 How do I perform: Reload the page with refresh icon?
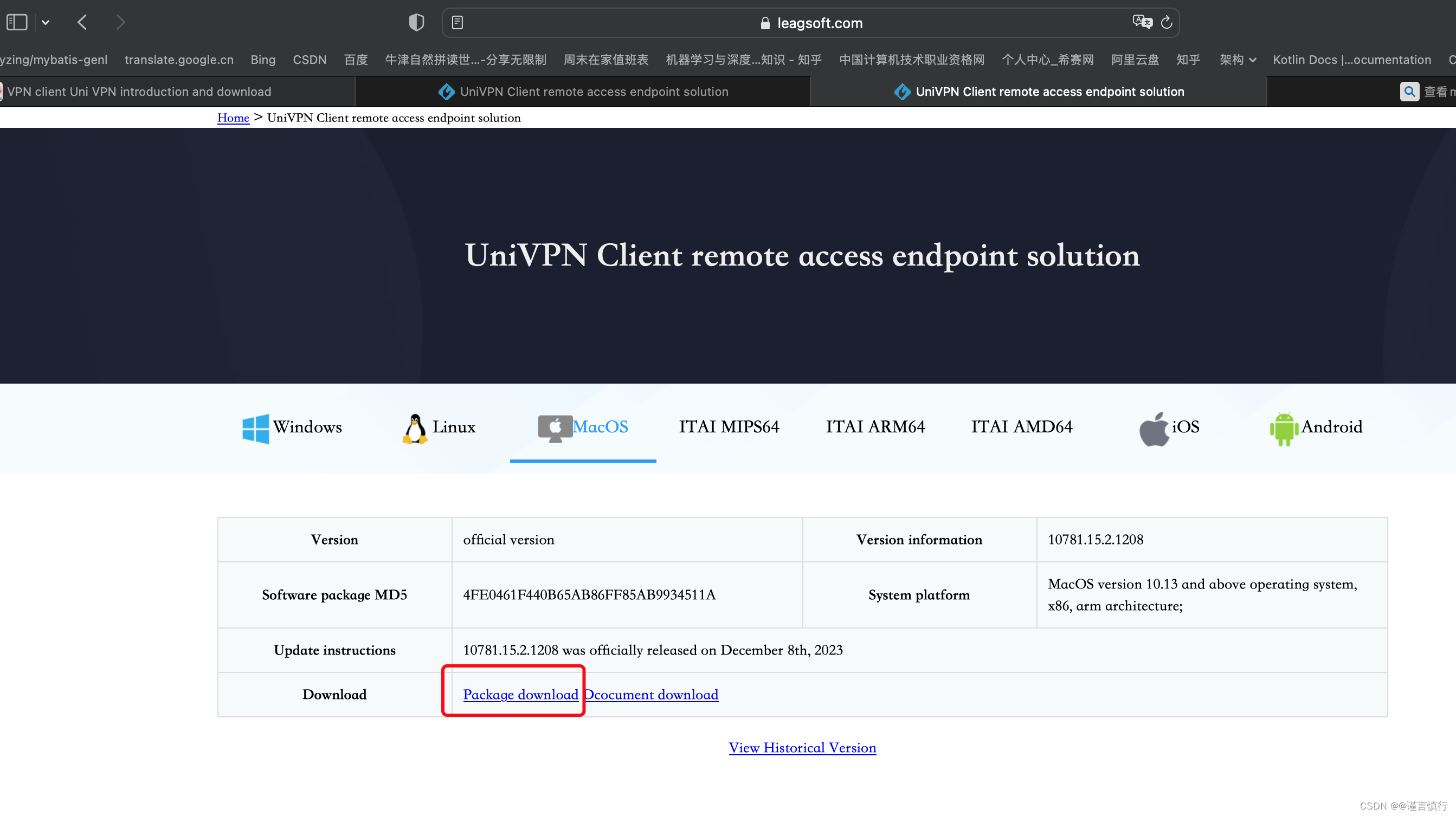1167,23
